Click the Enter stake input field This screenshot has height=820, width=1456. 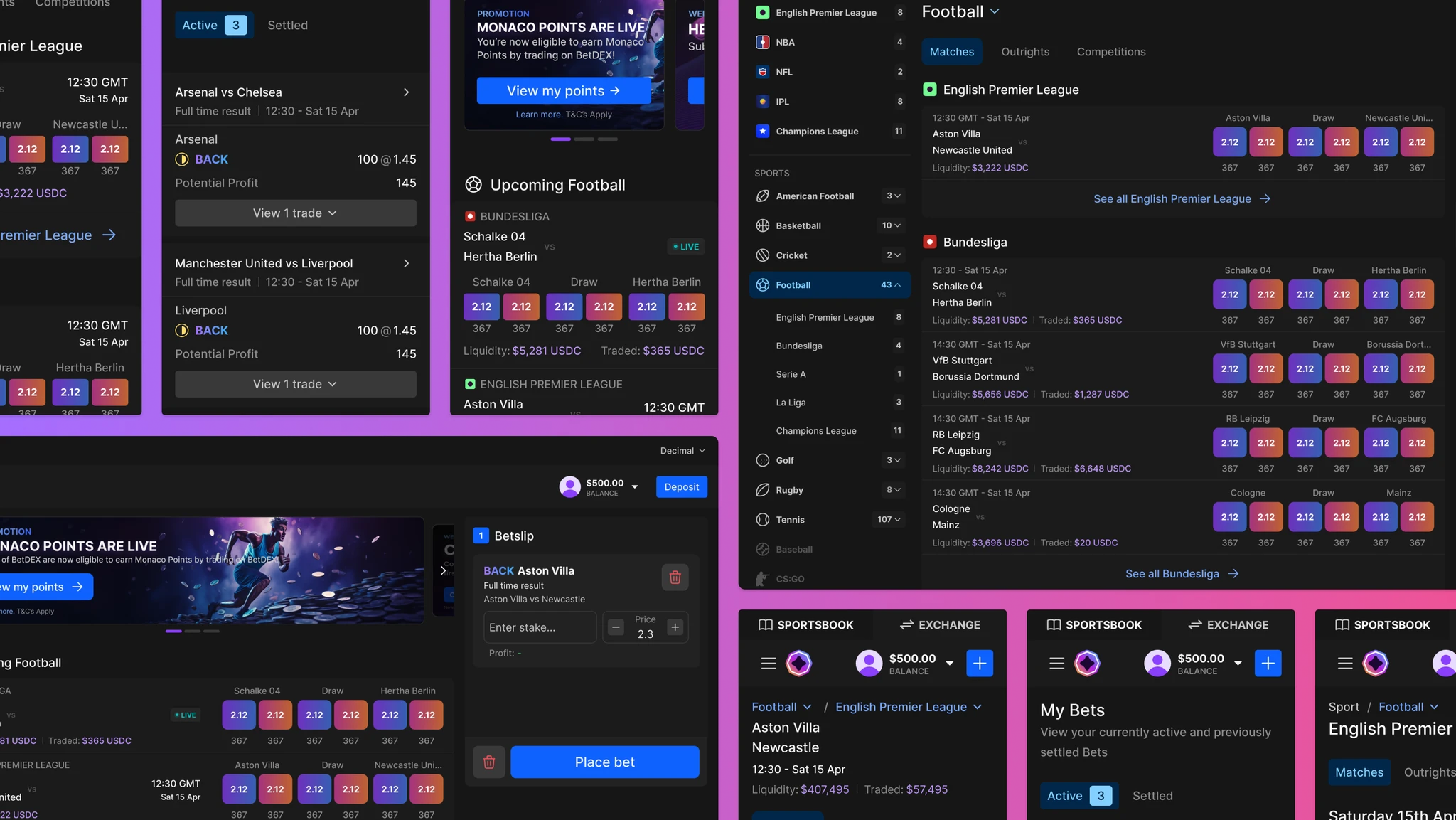pyautogui.click(x=539, y=627)
